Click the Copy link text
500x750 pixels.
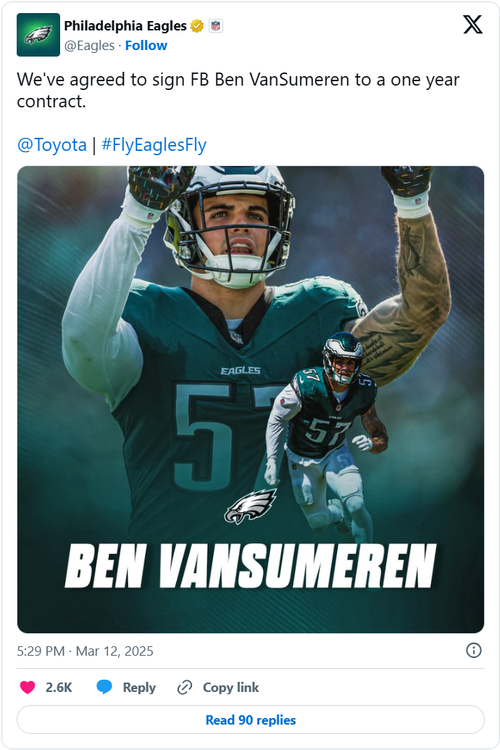coord(231,687)
